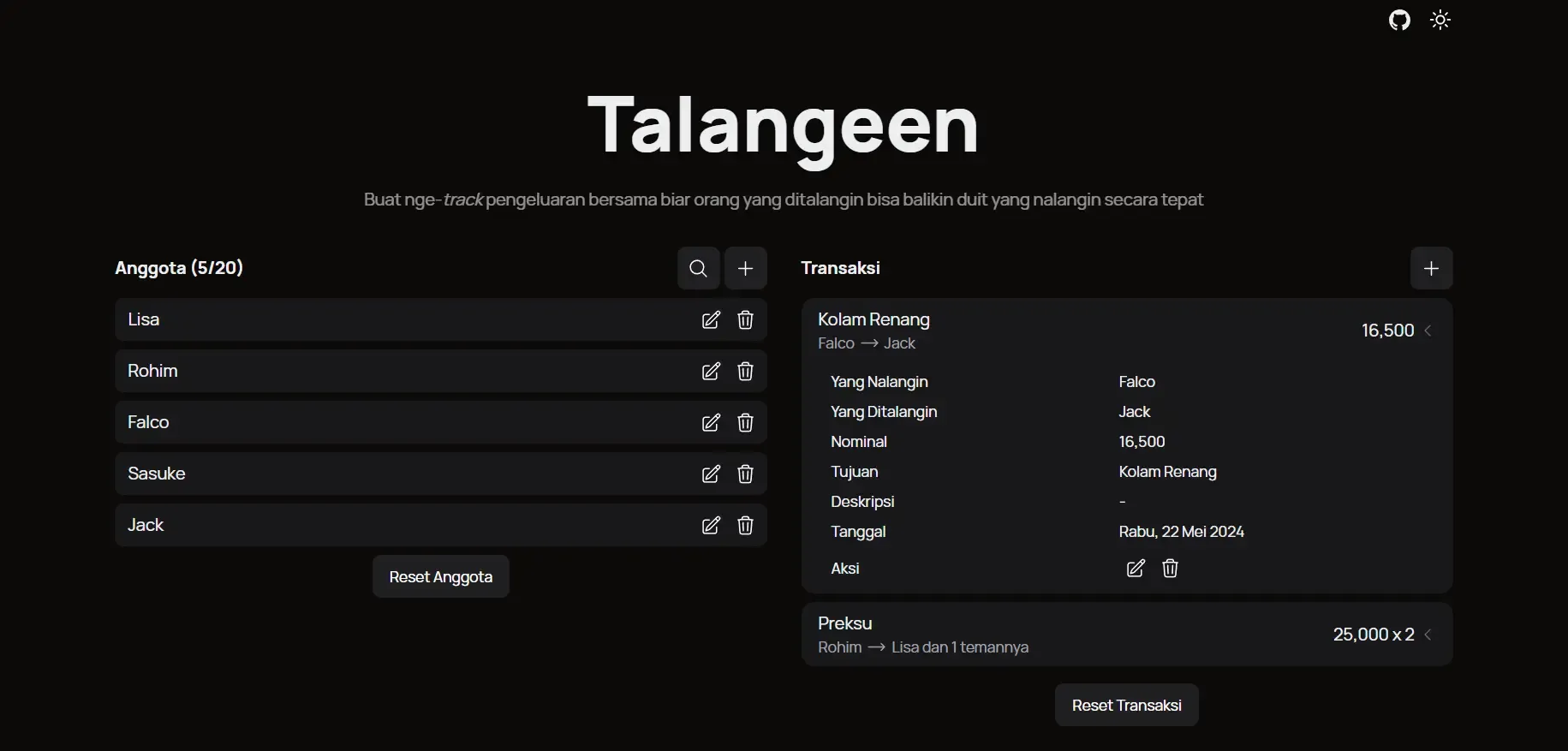Click the Rohim member name
Image resolution: width=1568 pixels, height=751 pixels.
coord(152,371)
